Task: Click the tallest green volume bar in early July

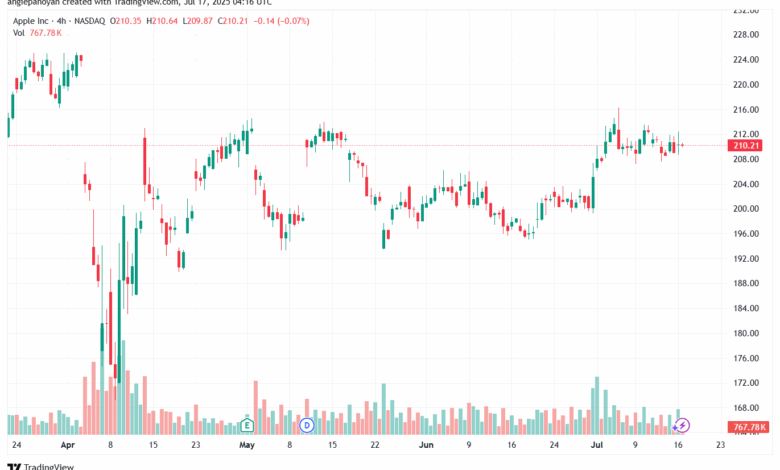Action: coord(597,405)
